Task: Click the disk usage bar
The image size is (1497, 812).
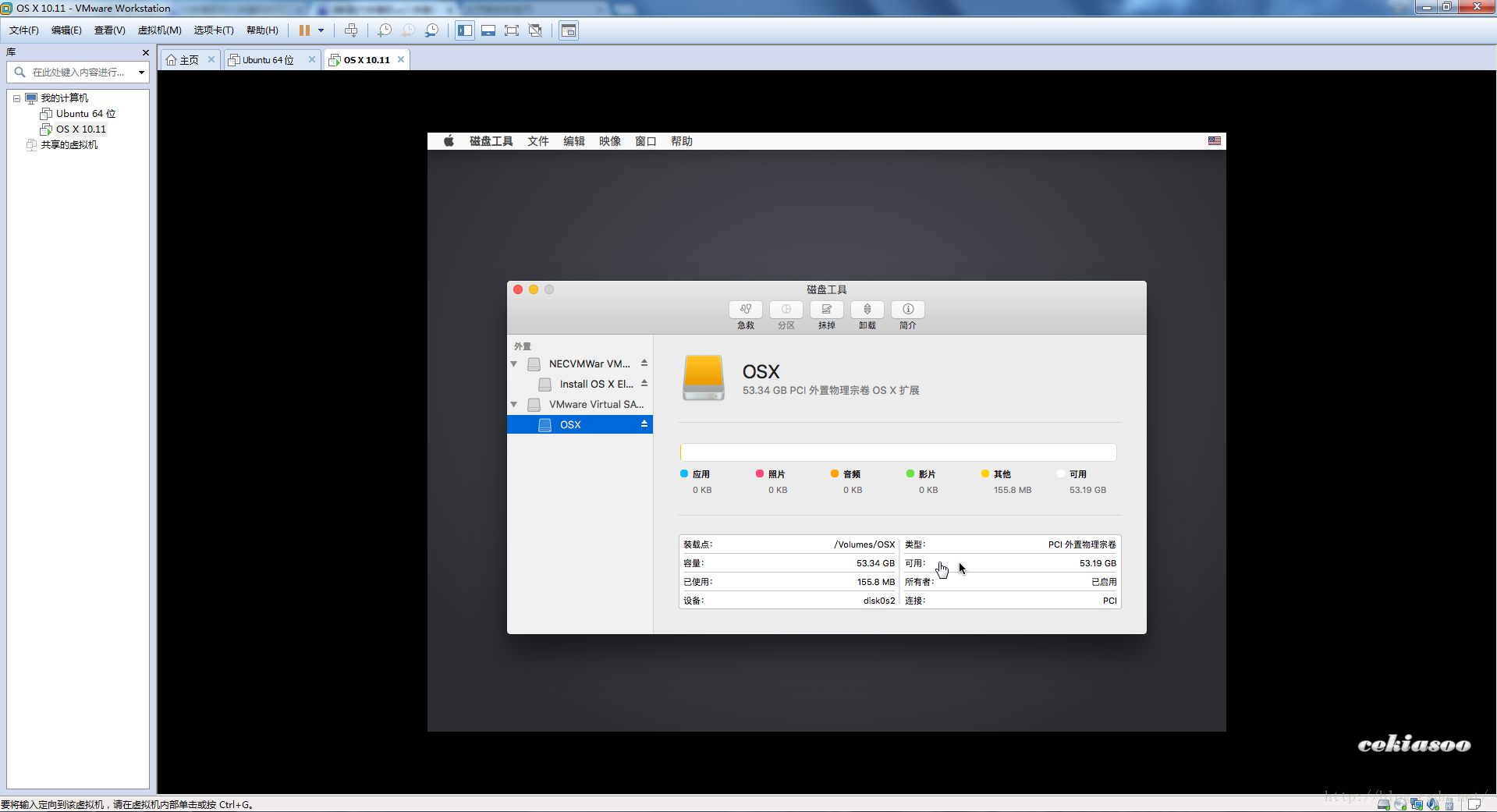Action: tap(898, 452)
